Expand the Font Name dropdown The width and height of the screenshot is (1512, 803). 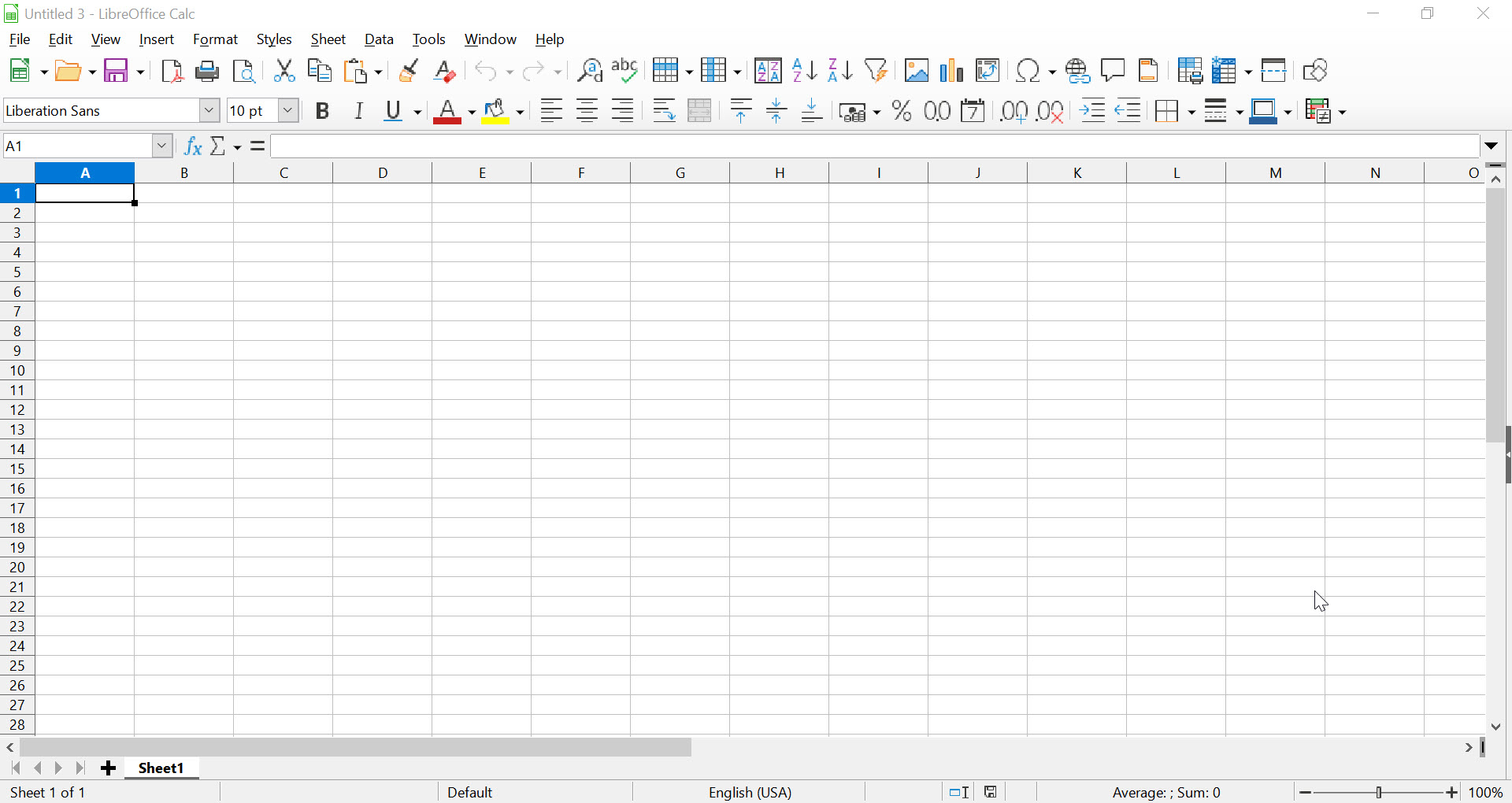click(x=209, y=111)
